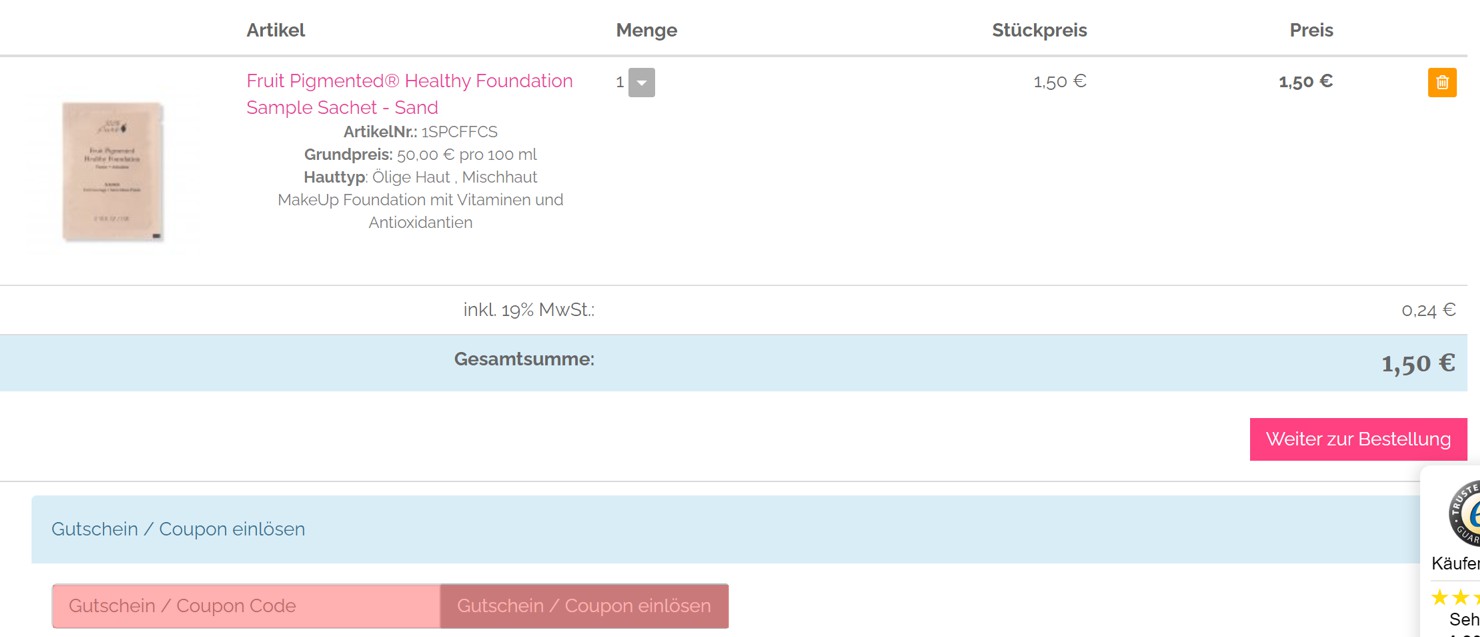Open the Trusted Shops badge widget

1464,515
